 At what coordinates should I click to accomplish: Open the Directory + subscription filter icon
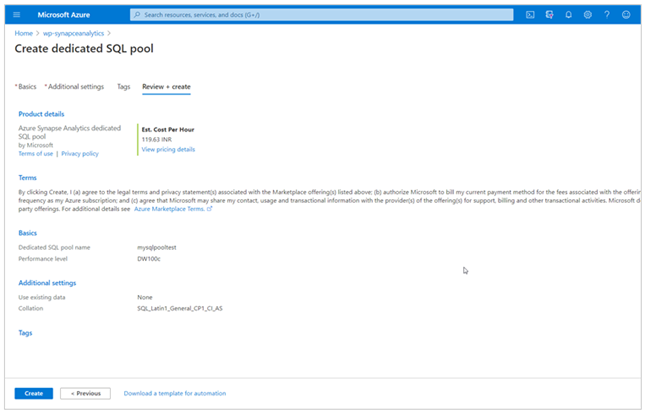click(x=549, y=15)
